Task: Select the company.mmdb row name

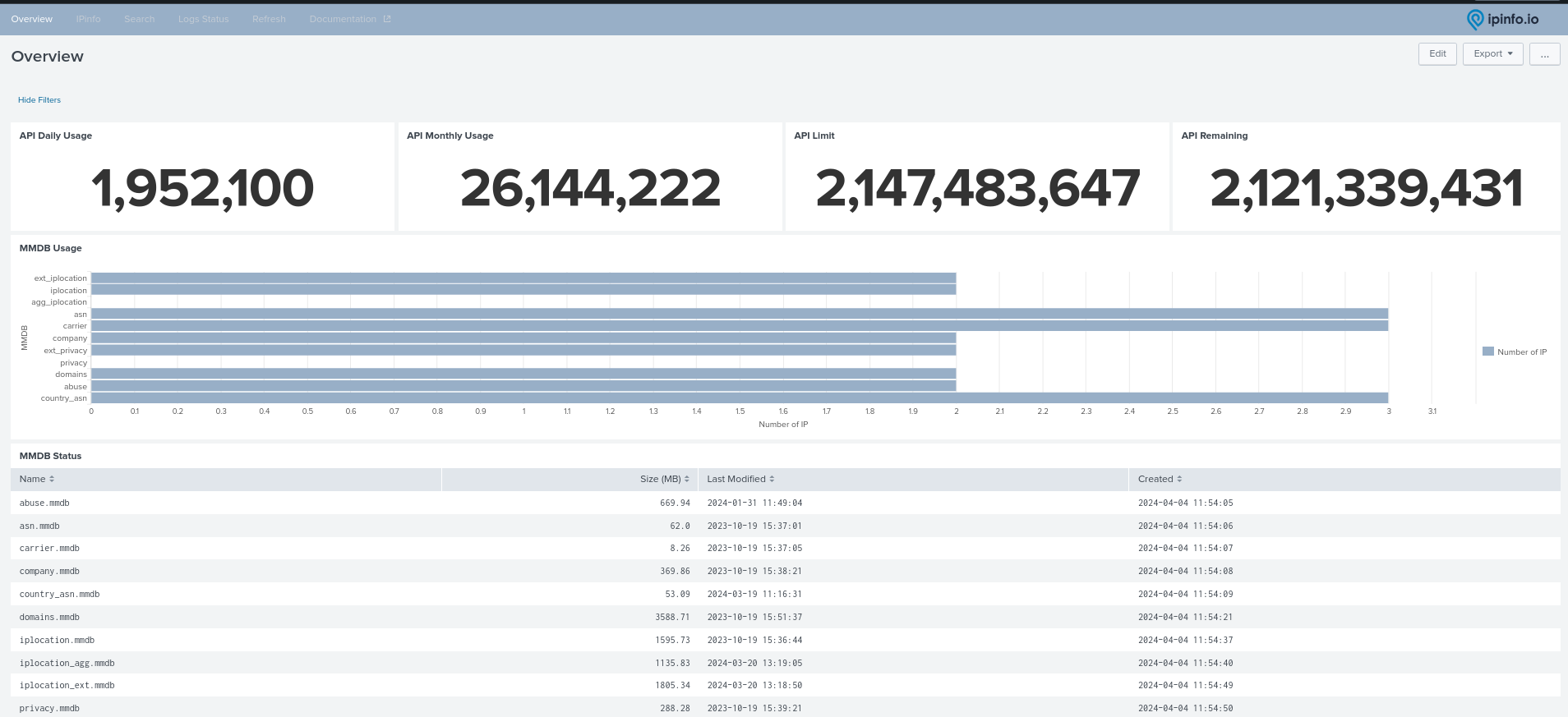Action: pyautogui.click(x=49, y=571)
